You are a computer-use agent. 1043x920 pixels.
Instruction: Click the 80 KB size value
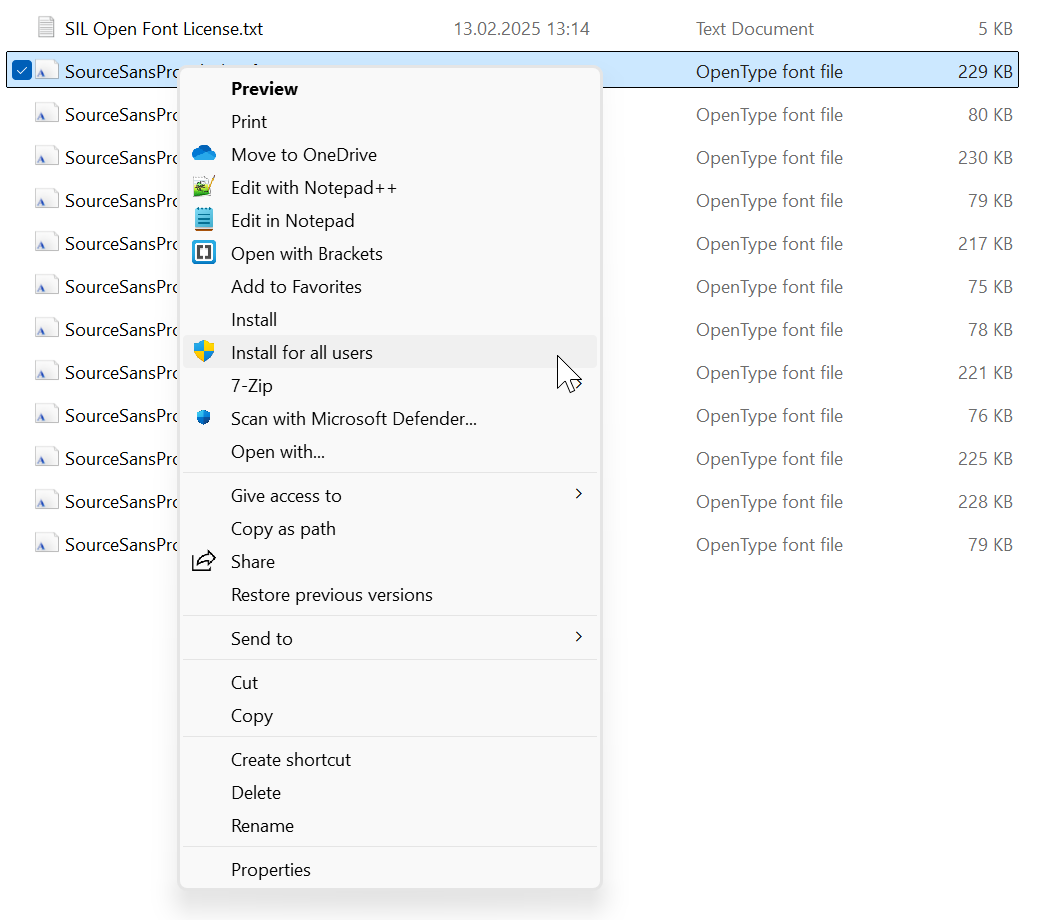pyautogui.click(x=990, y=115)
